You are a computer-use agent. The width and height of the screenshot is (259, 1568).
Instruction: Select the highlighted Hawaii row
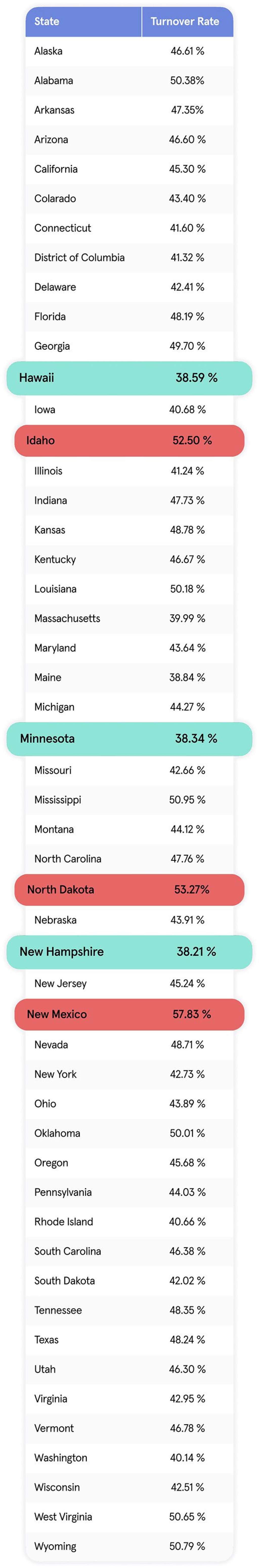pos(129,377)
